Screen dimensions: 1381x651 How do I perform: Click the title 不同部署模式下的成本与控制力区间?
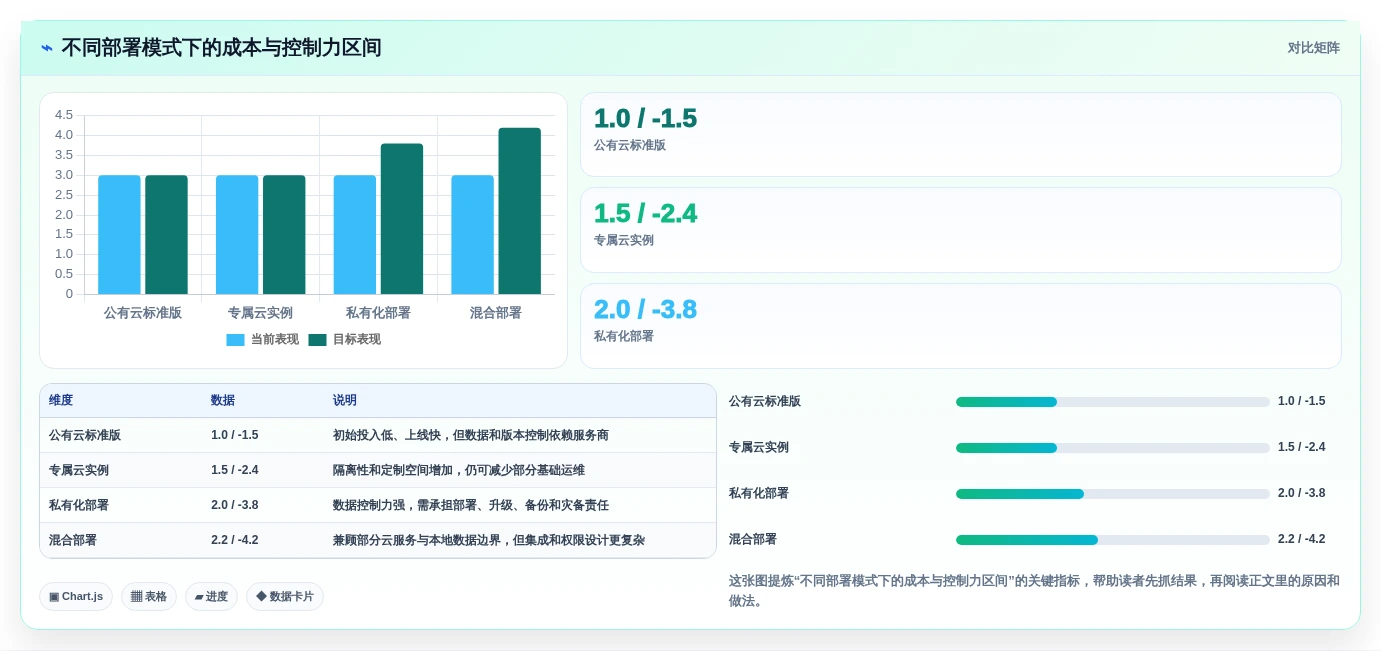pos(221,48)
